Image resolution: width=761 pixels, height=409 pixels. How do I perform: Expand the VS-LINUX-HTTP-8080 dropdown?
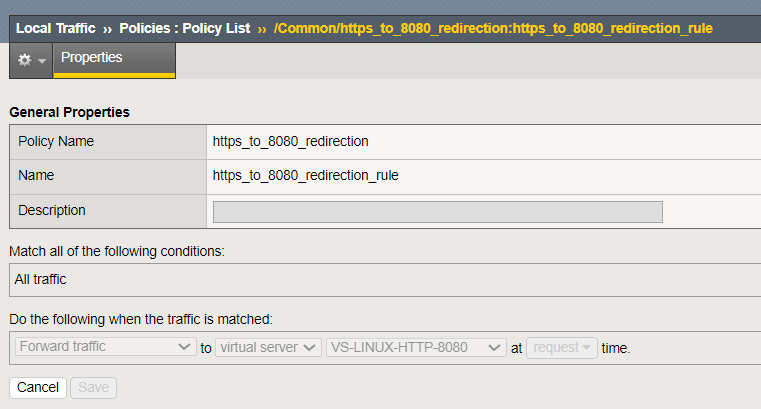[x=416, y=348]
